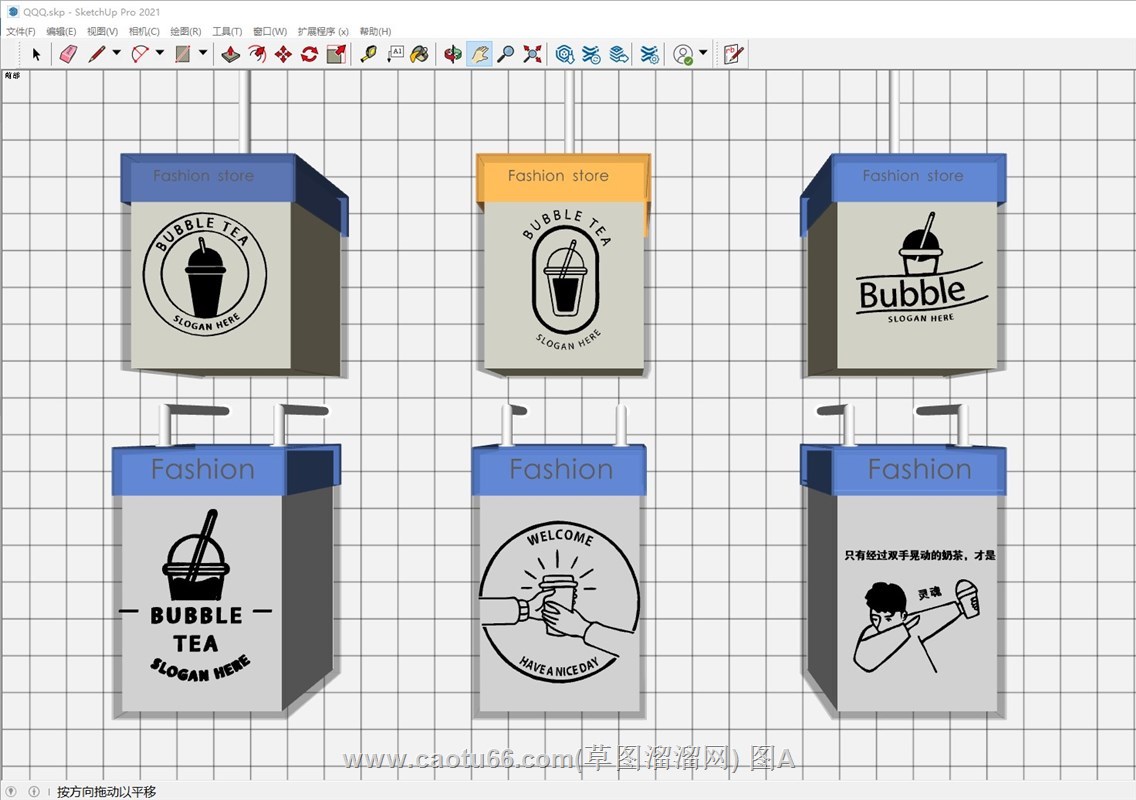Click the orange Fashion store sign box
The height and width of the screenshot is (800, 1136).
(x=563, y=264)
